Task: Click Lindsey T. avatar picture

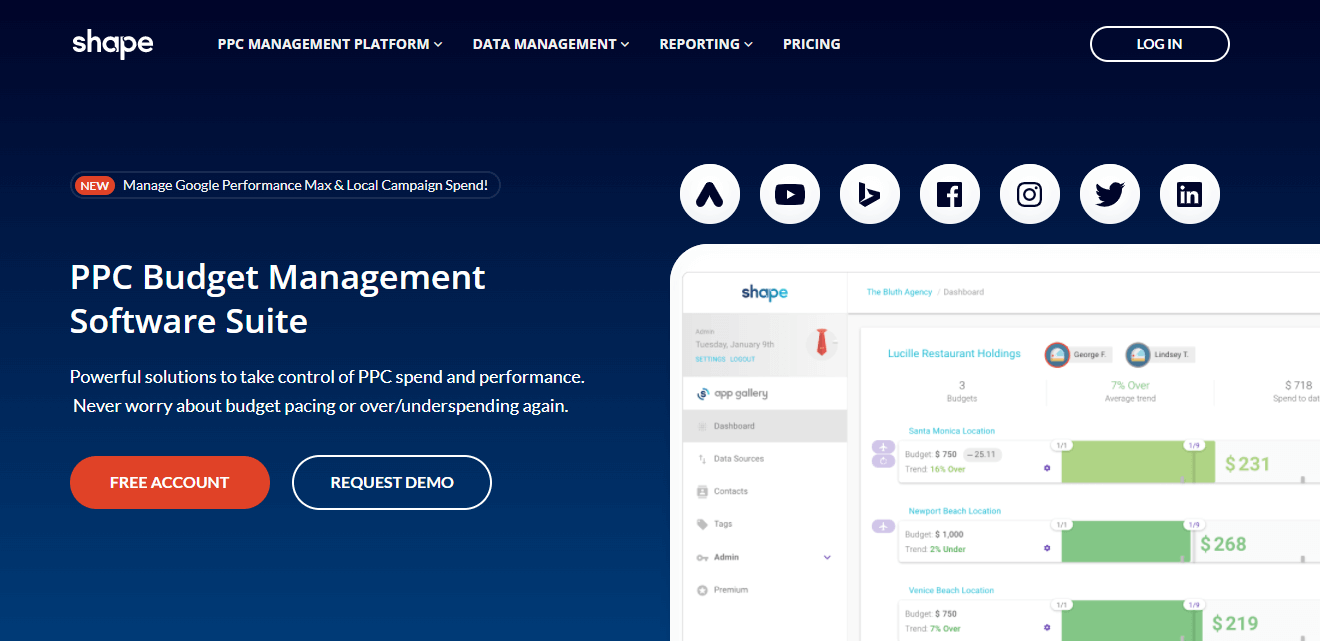Action: (x=1137, y=354)
